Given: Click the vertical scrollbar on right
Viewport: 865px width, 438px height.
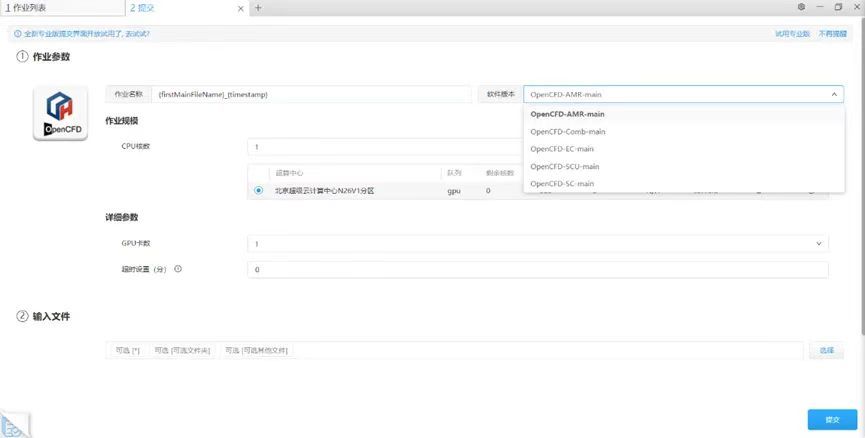Looking at the screenshot, I should pos(862,177).
